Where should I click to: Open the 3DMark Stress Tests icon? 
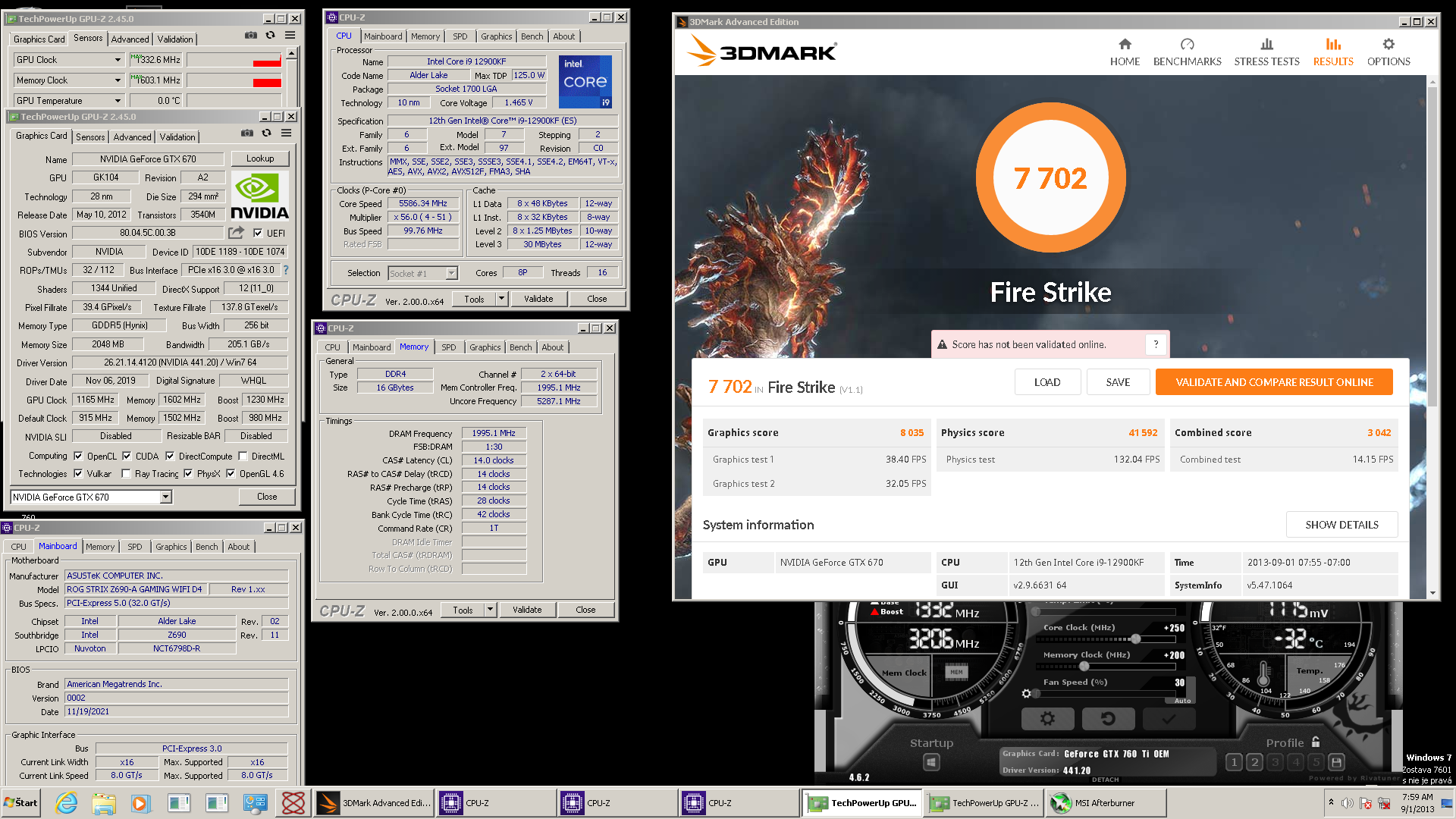(1266, 44)
